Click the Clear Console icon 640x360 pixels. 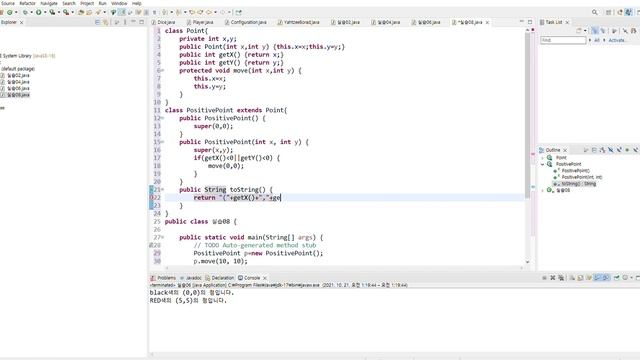pos(572,278)
